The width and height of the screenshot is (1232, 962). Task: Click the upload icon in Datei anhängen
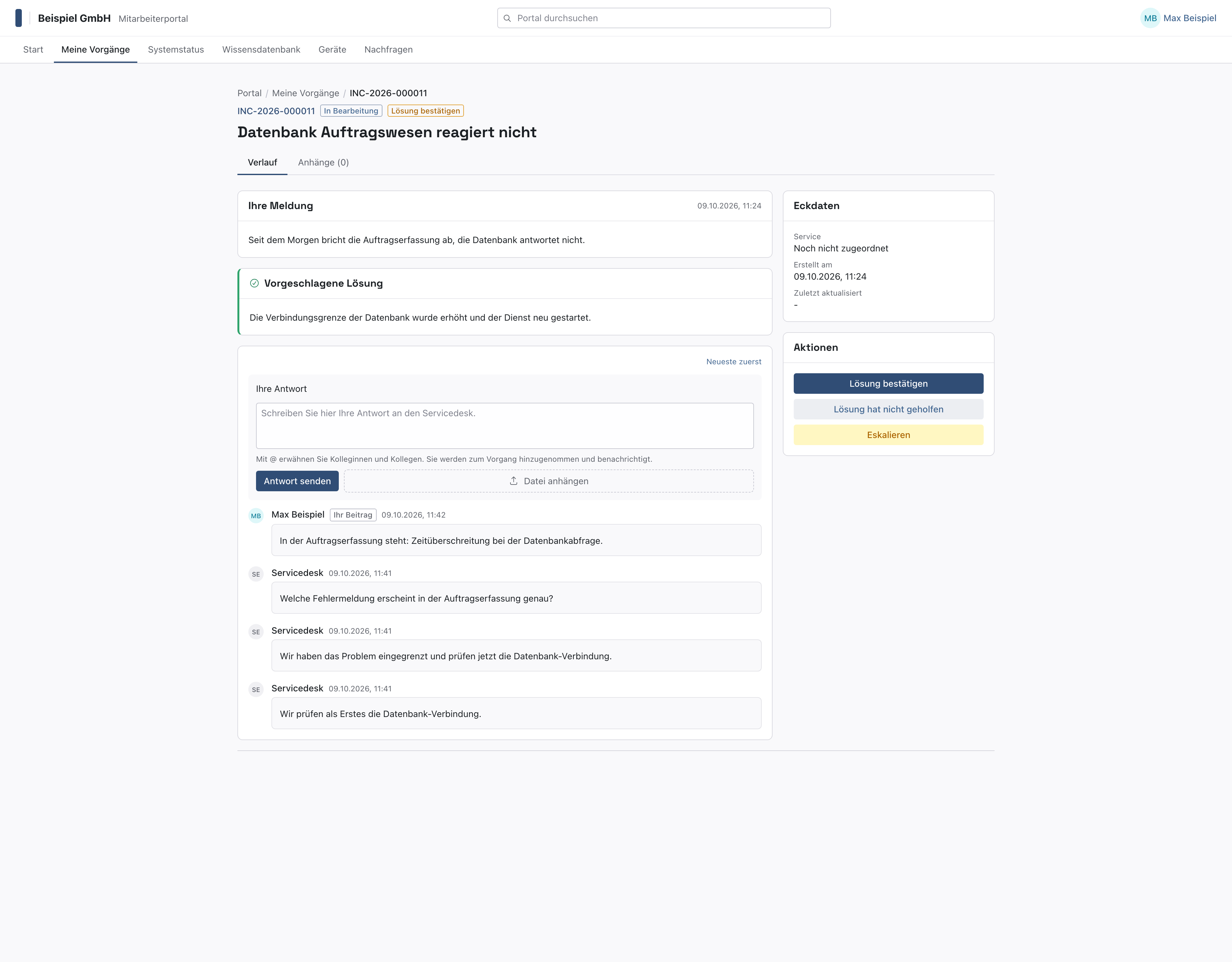513,481
